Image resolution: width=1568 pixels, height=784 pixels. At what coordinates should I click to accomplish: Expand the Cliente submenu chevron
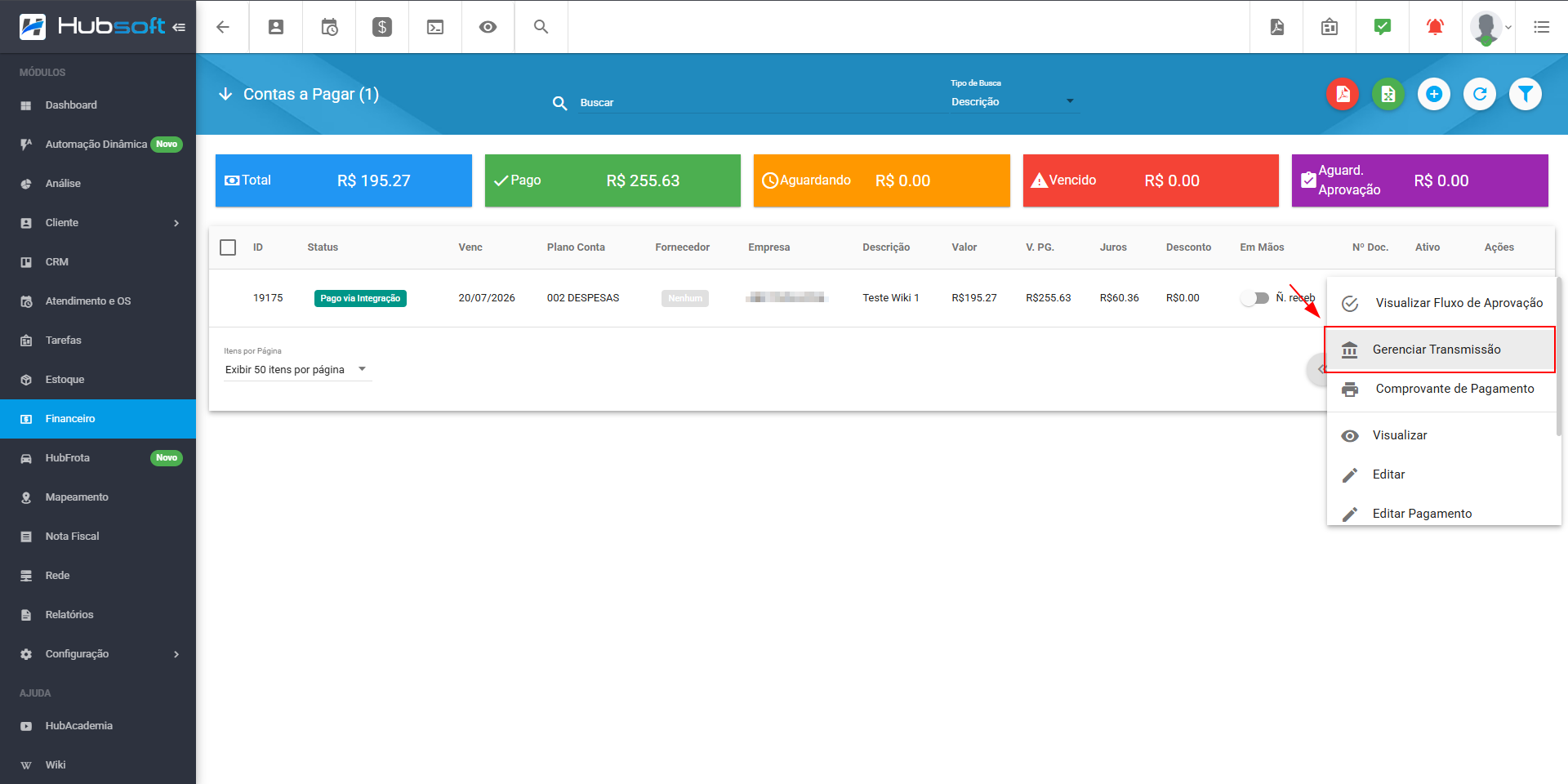[176, 223]
